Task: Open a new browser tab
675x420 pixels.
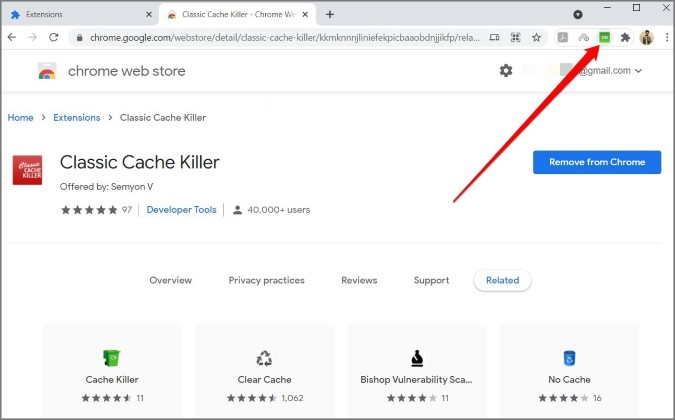Action: tap(330, 14)
